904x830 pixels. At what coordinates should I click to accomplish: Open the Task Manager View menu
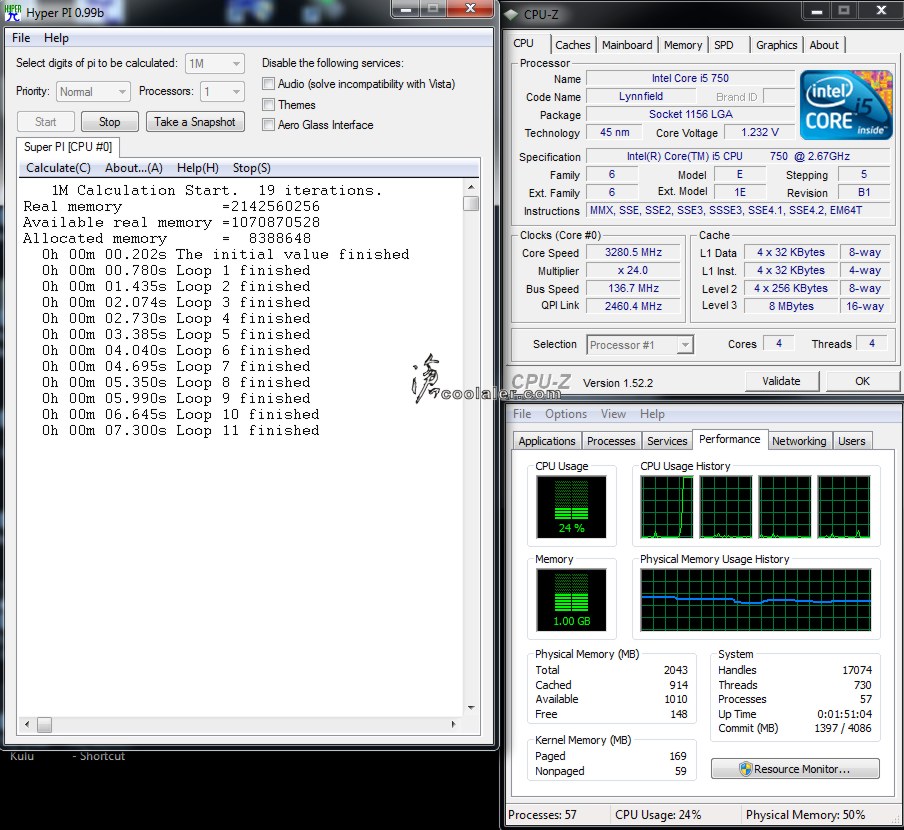click(x=613, y=414)
